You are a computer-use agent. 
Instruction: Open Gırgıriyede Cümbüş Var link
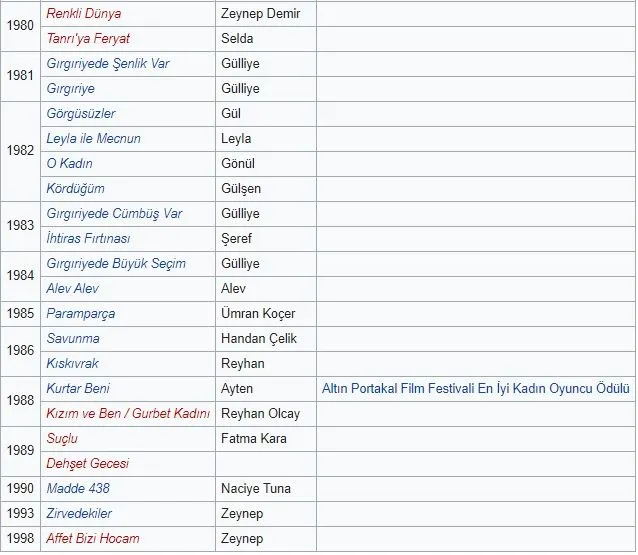pos(114,214)
